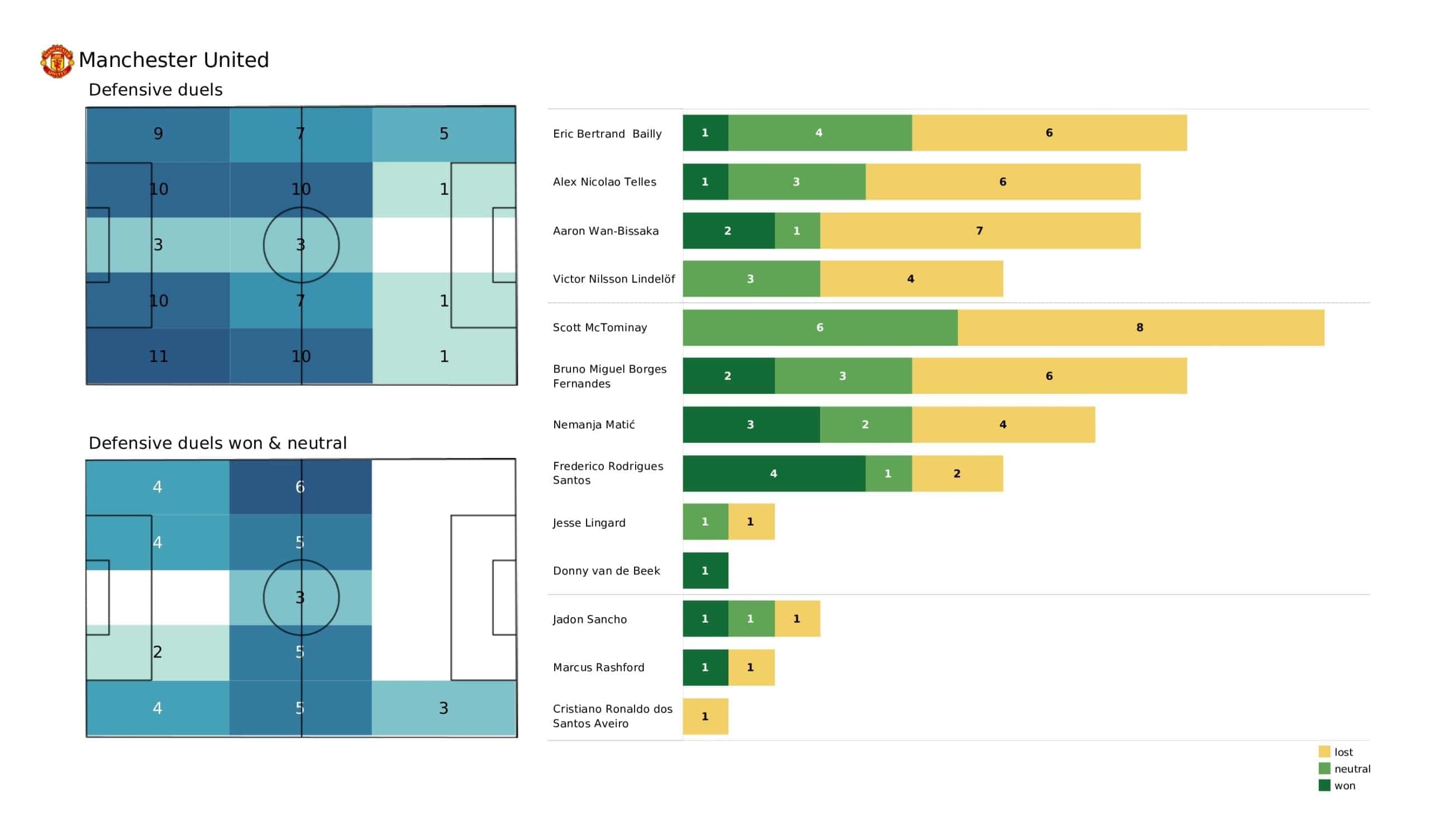Click the Defensive duels heatmap heading
1430x840 pixels.
click(x=155, y=90)
